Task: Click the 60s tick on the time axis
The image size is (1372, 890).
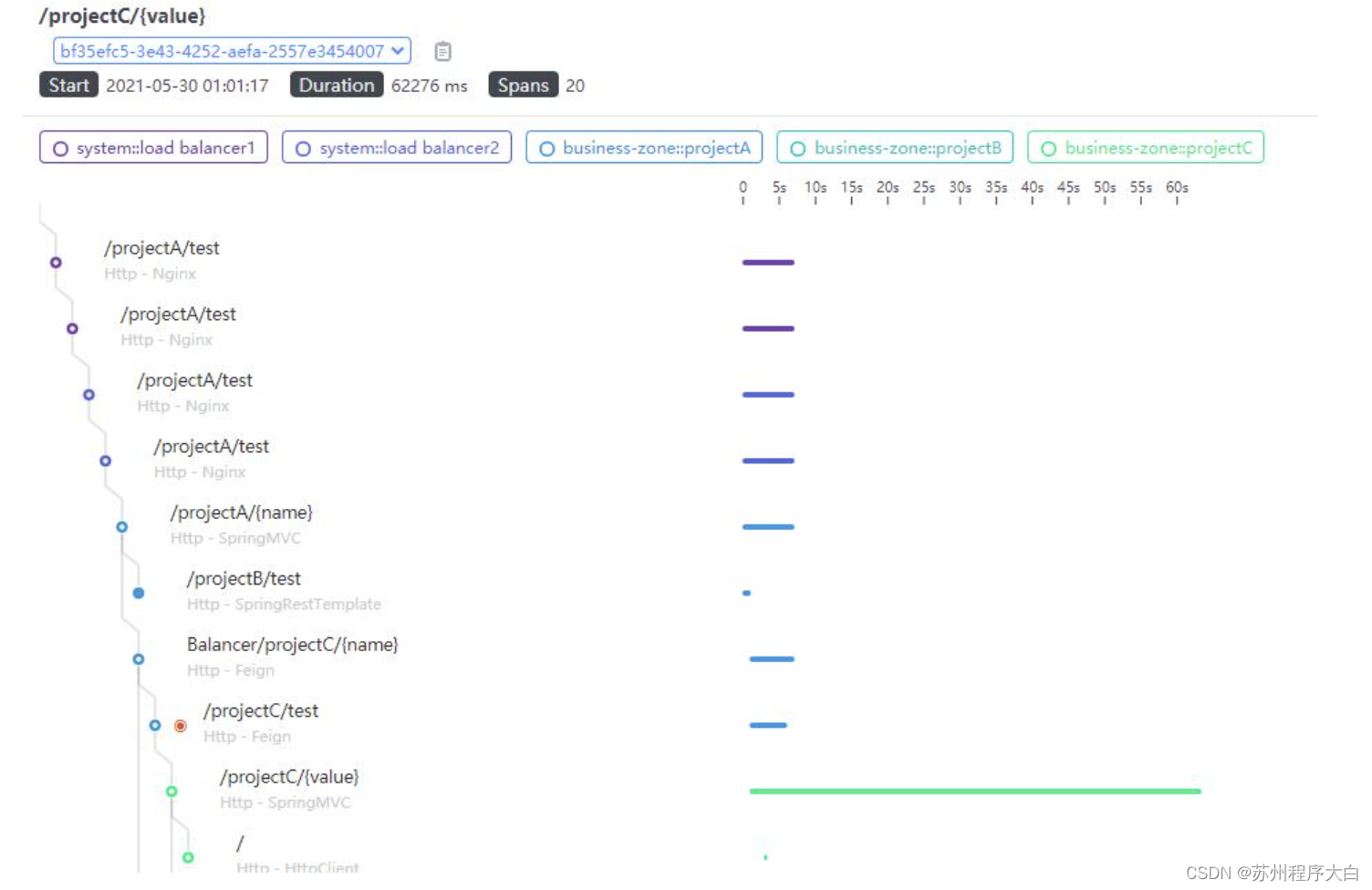Action: coord(1177,191)
